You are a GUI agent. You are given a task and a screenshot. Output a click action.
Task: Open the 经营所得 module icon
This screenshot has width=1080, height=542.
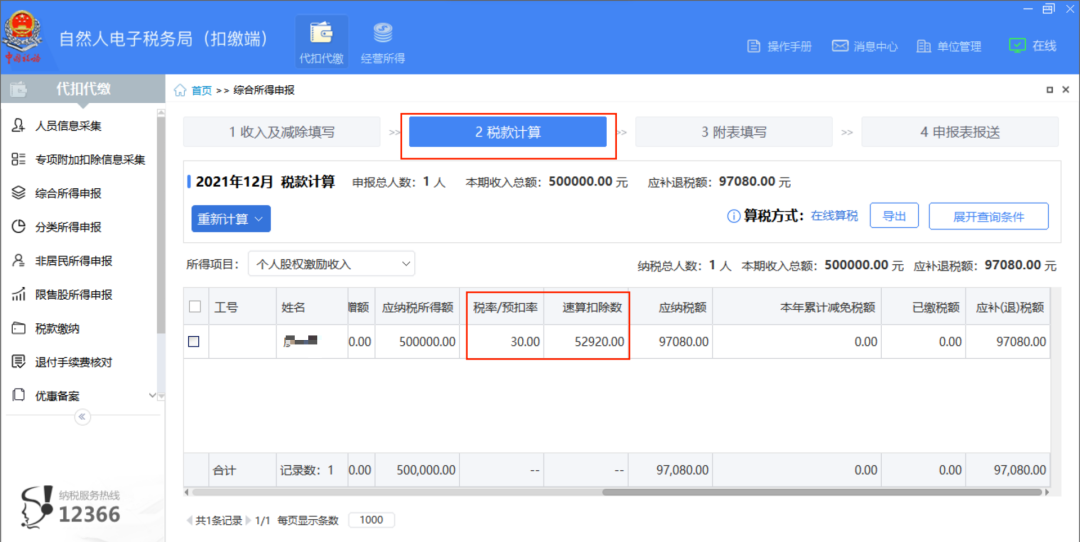(383, 41)
